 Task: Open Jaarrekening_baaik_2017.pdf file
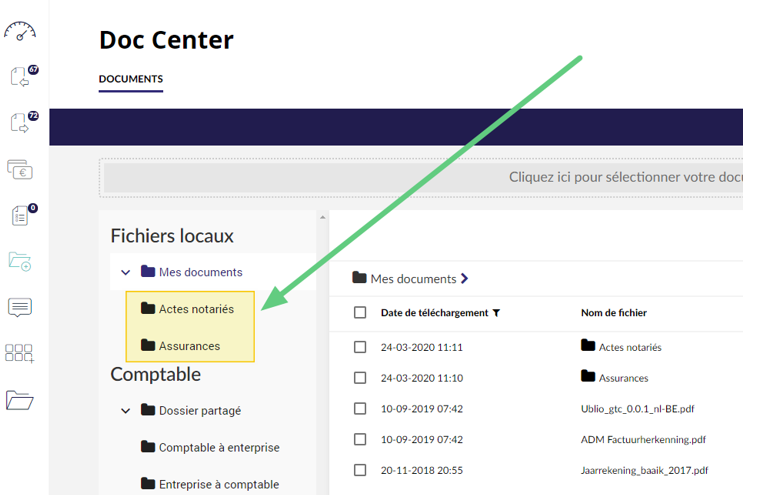coord(645,471)
